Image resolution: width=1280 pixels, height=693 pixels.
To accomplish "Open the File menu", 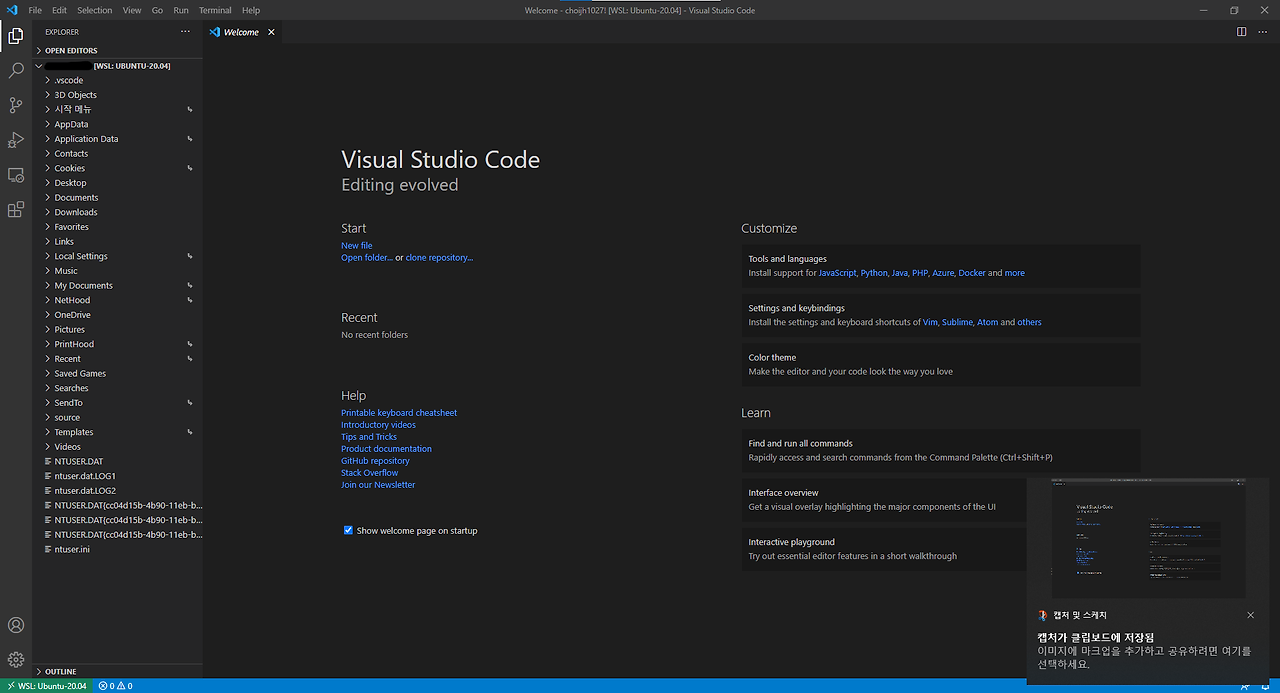I will [x=35, y=10].
